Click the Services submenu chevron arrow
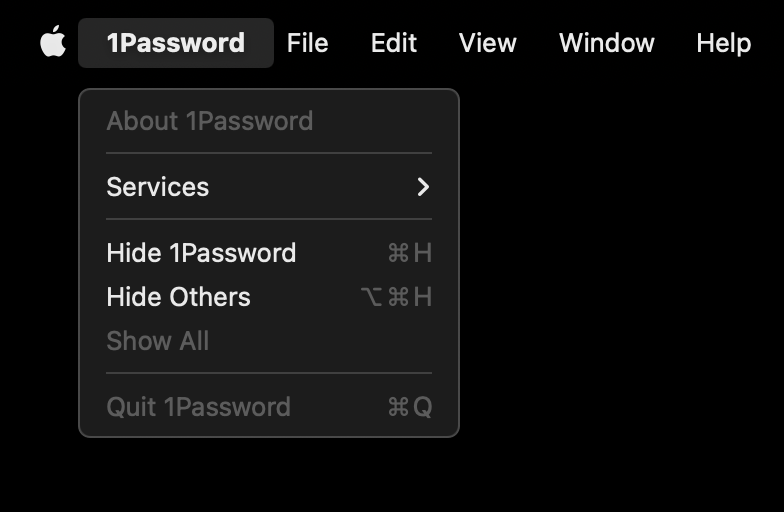The image size is (784, 512). click(x=423, y=187)
